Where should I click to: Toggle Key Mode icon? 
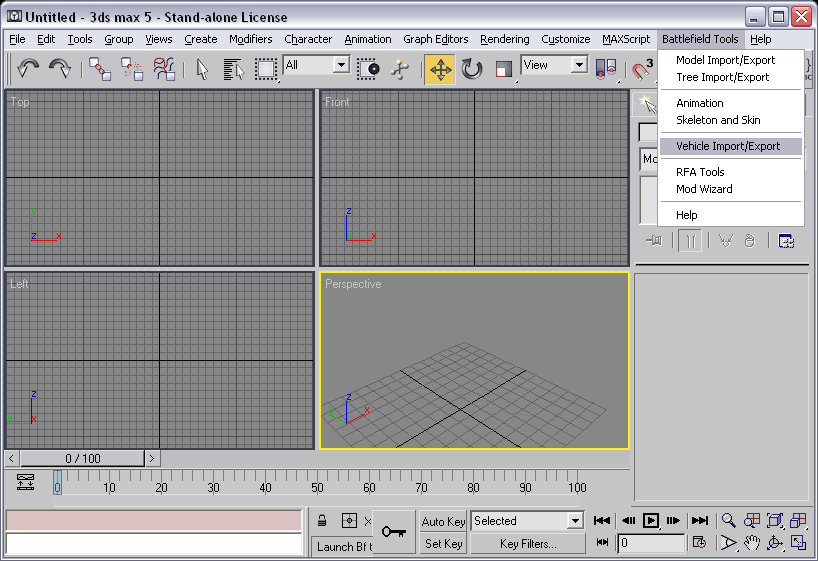(603, 543)
